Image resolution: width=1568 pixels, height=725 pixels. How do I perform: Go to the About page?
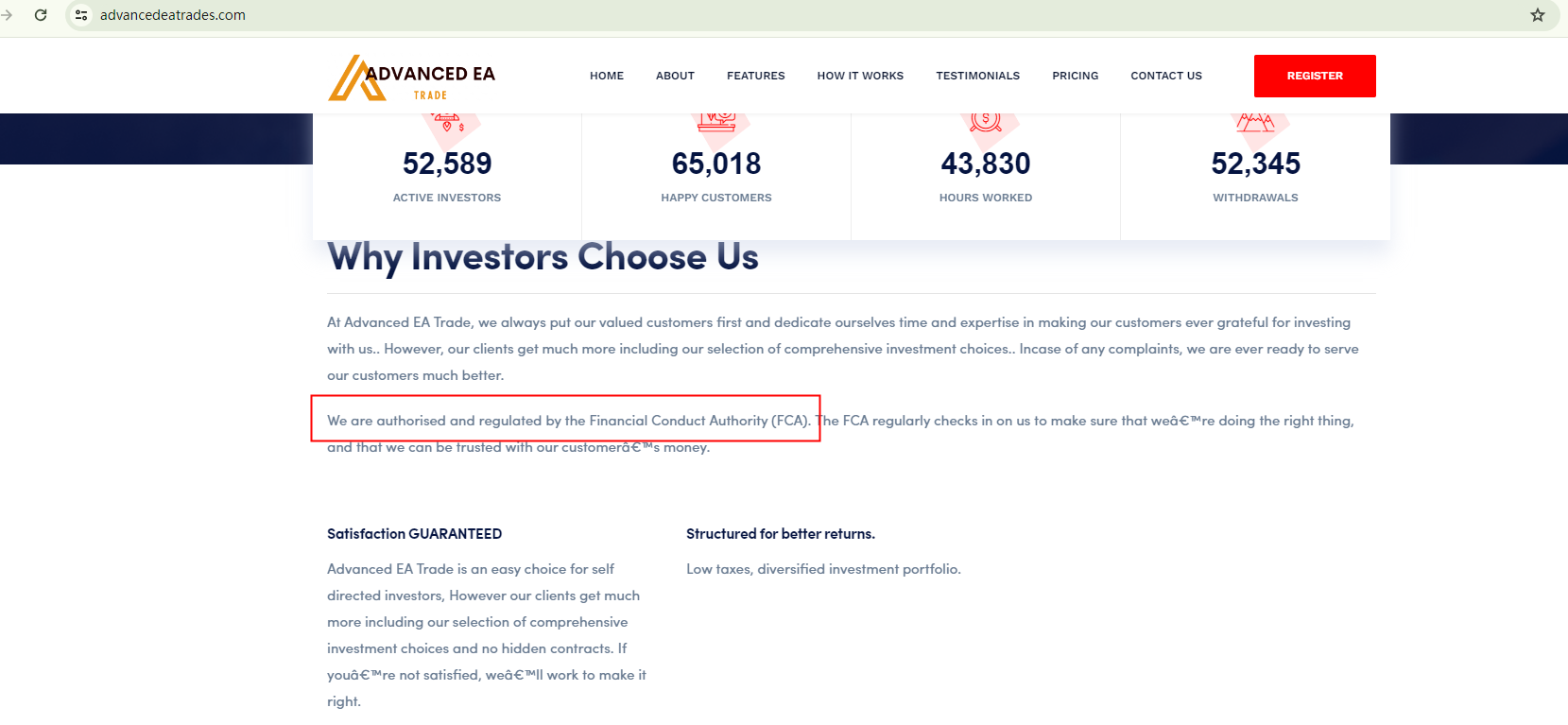pos(675,76)
